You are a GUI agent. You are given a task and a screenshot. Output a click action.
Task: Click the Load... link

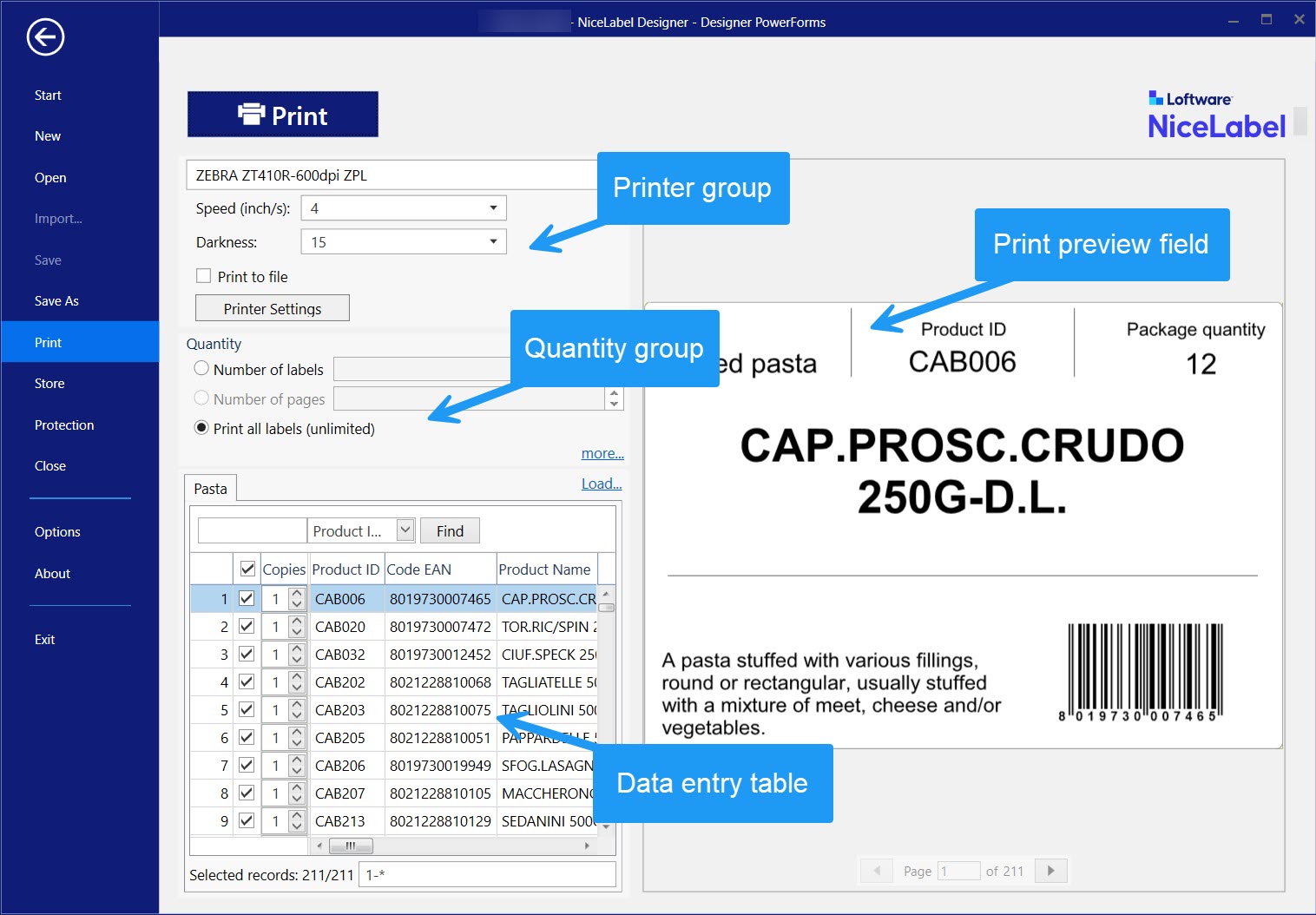tap(601, 484)
